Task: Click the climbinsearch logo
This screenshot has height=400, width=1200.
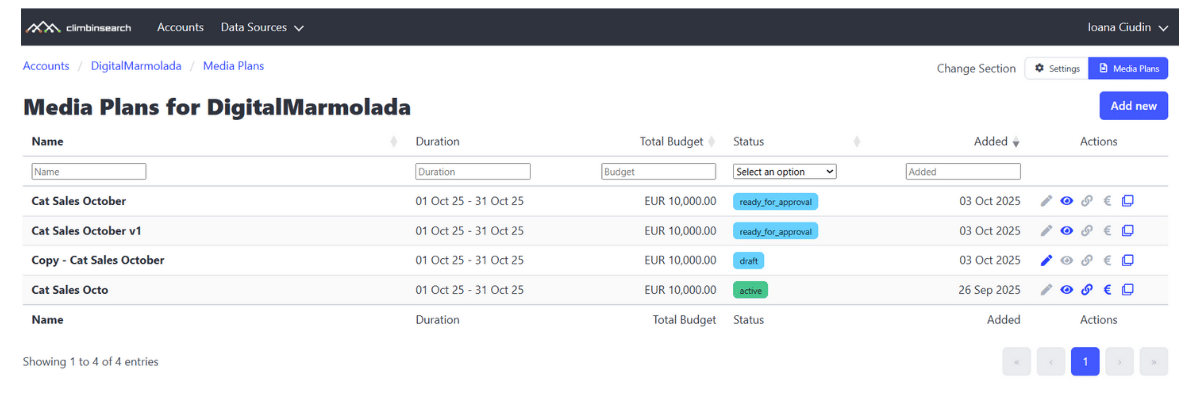Action: point(80,27)
